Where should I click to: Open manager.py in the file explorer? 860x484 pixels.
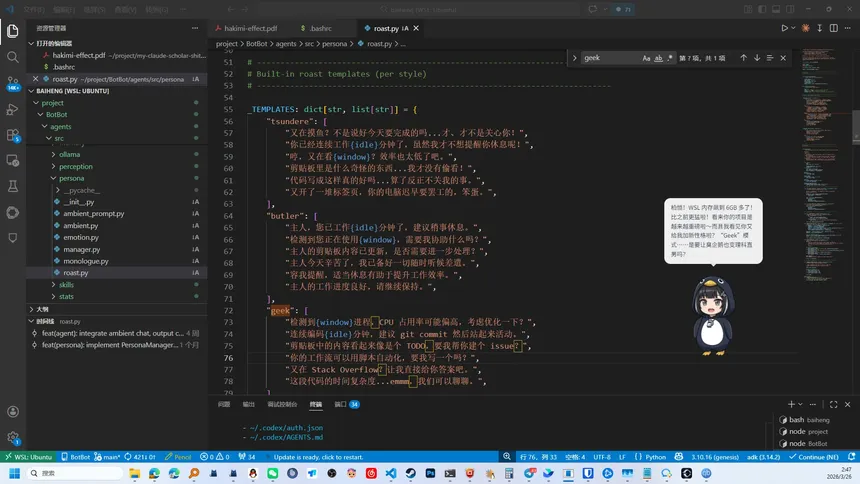82,249
